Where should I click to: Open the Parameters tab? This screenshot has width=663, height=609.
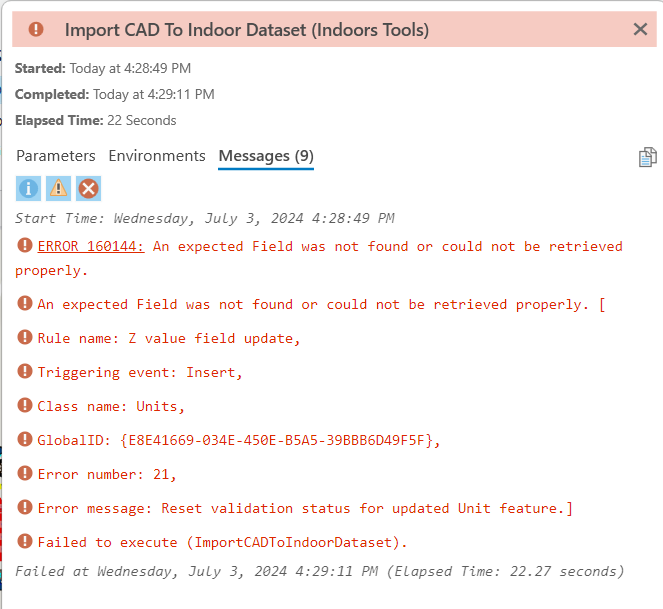tap(56, 156)
